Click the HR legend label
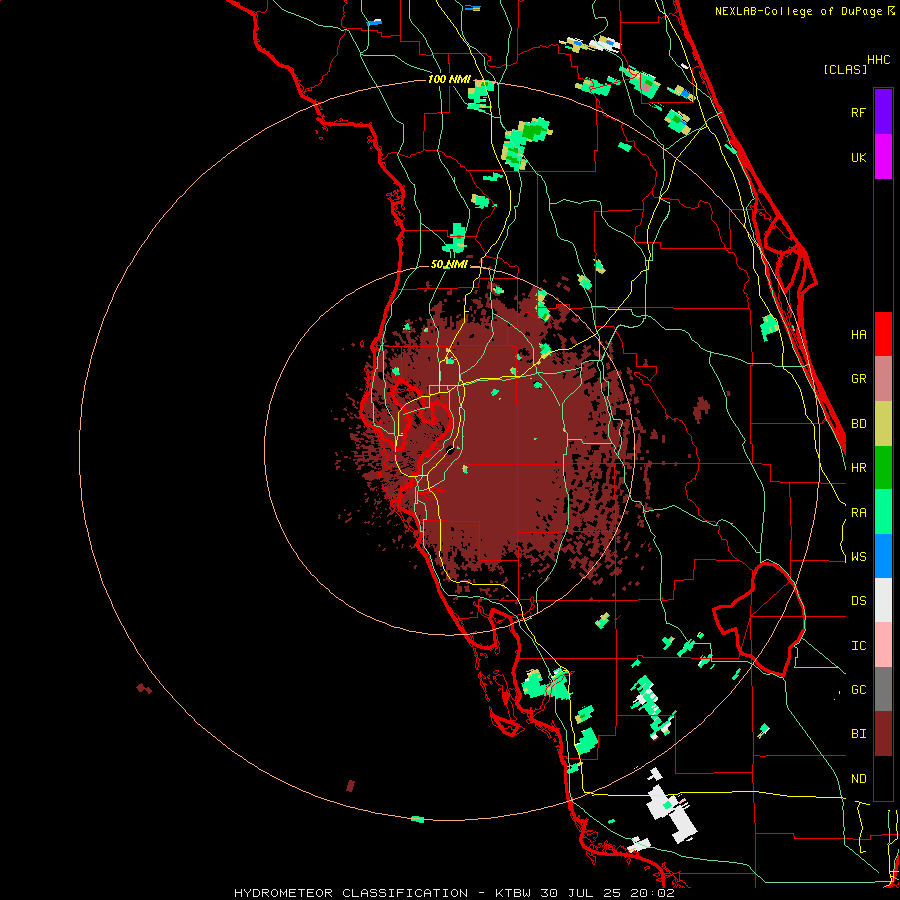 pyautogui.click(x=858, y=468)
